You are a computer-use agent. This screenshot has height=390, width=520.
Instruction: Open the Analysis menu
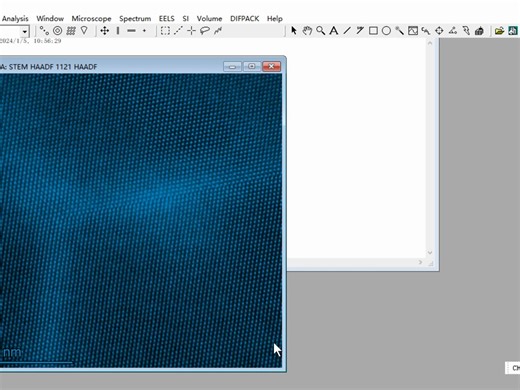(15, 19)
